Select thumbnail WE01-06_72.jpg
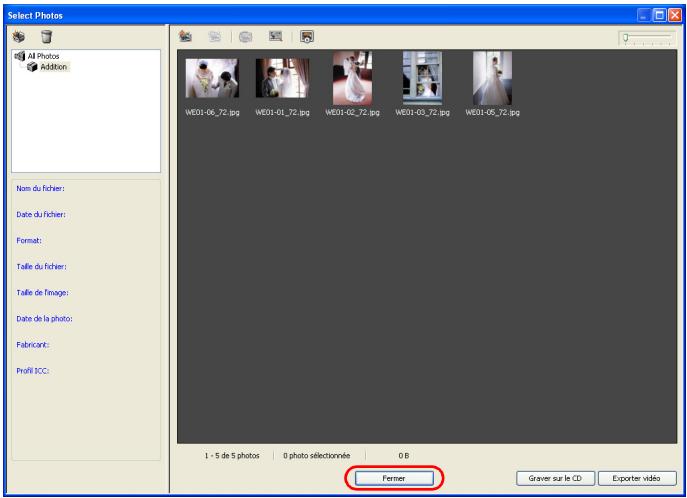Image resolution: width=687 pixels, height=498 pixels. tap(212, 78)
